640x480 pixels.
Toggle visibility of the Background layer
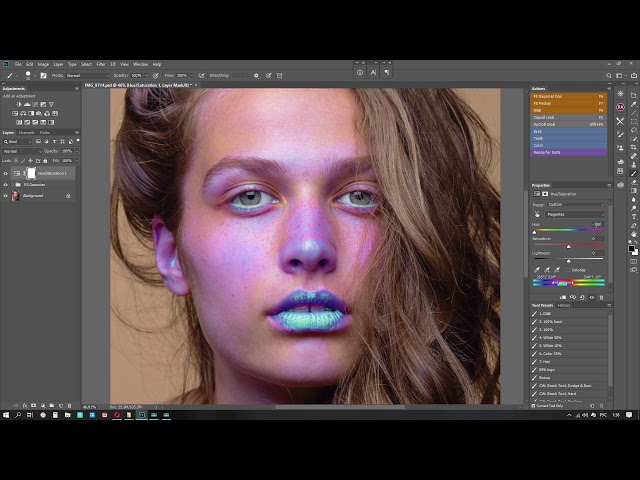pyautogui.click(x=5, y=196)
